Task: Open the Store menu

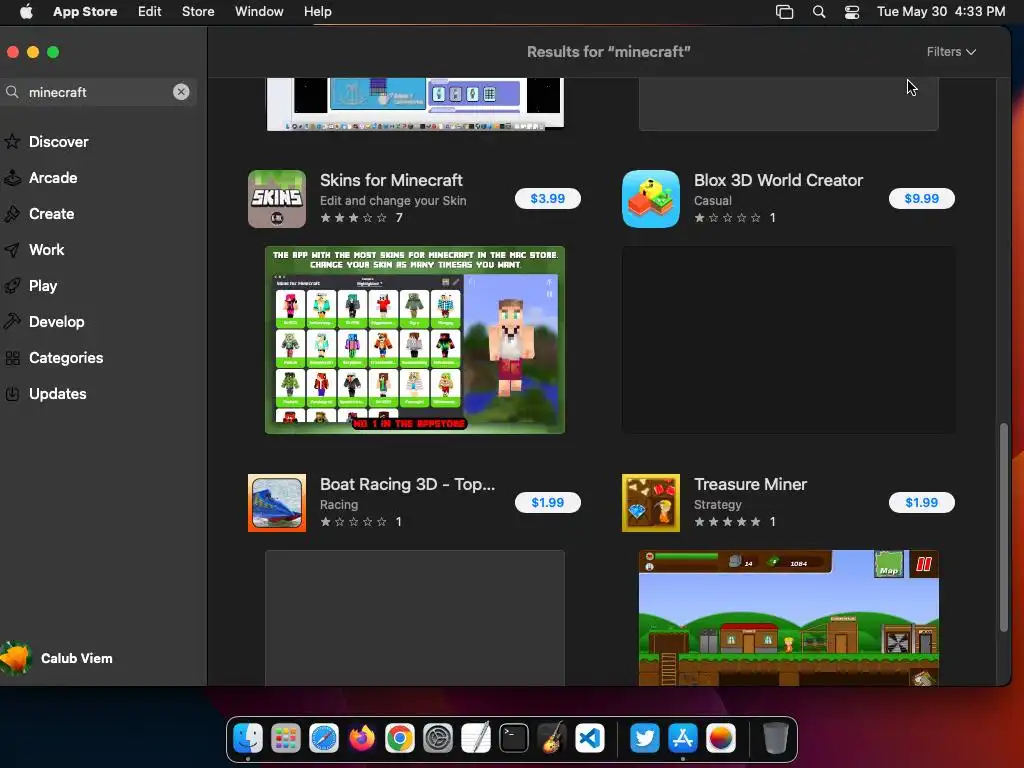Action: [198, 12]
